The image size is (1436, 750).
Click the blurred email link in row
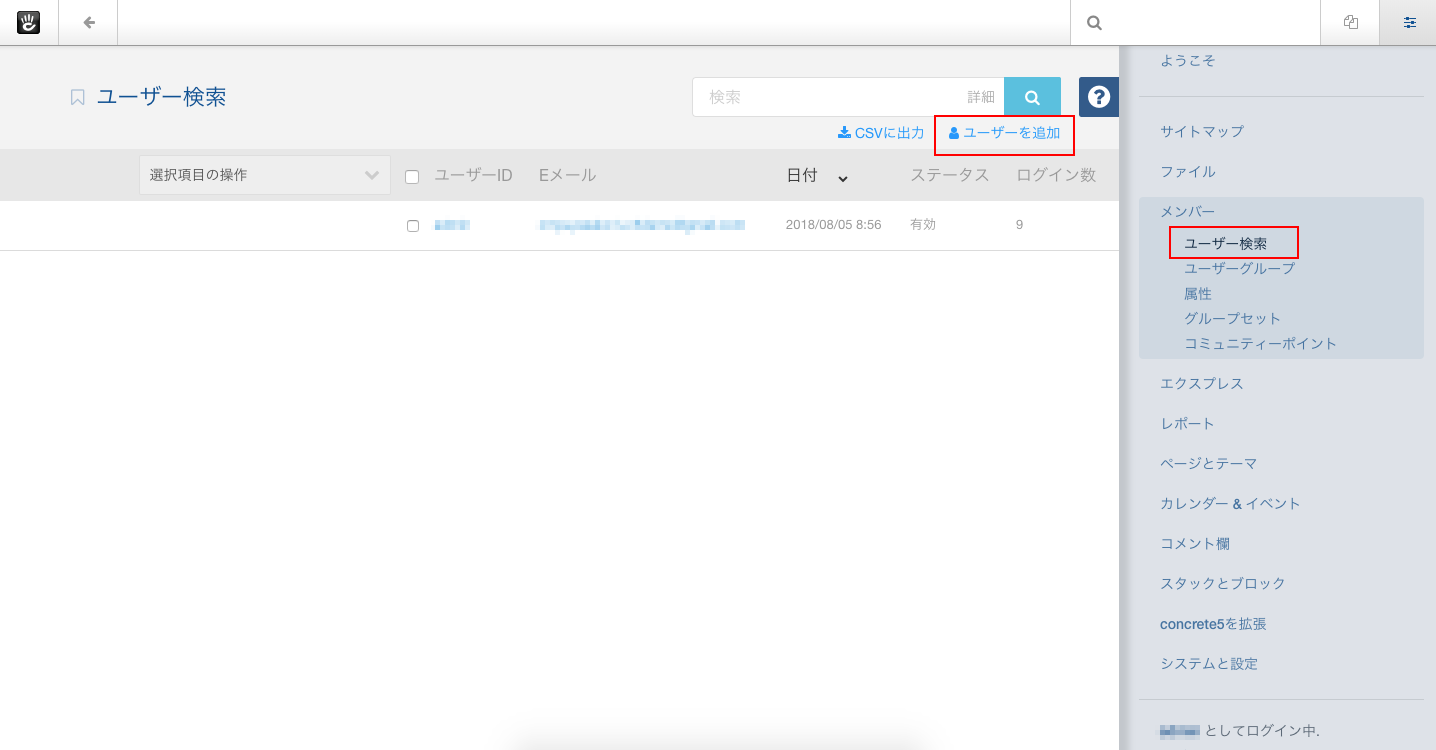click(642, 225)
